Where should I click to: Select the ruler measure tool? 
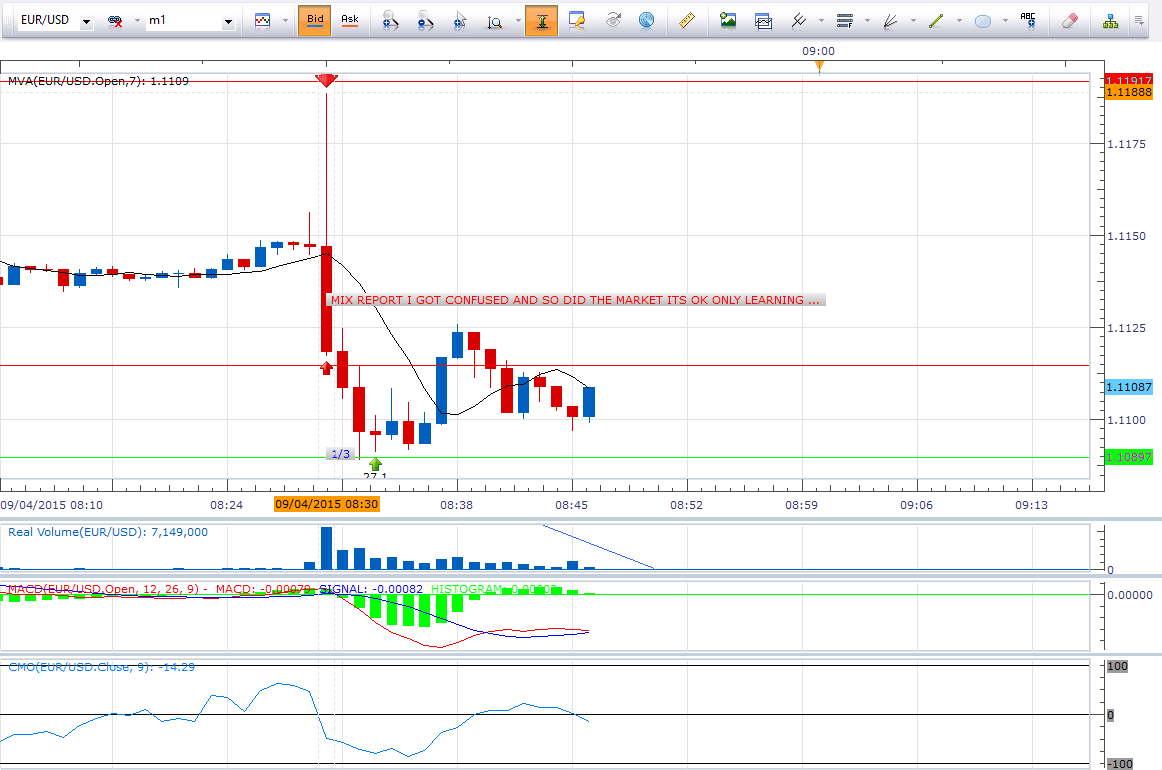686,20
